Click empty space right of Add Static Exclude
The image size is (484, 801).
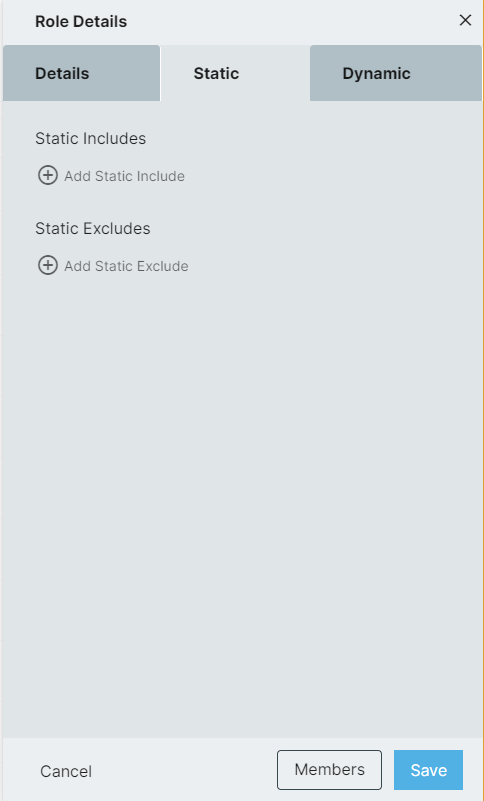[335, 266]
